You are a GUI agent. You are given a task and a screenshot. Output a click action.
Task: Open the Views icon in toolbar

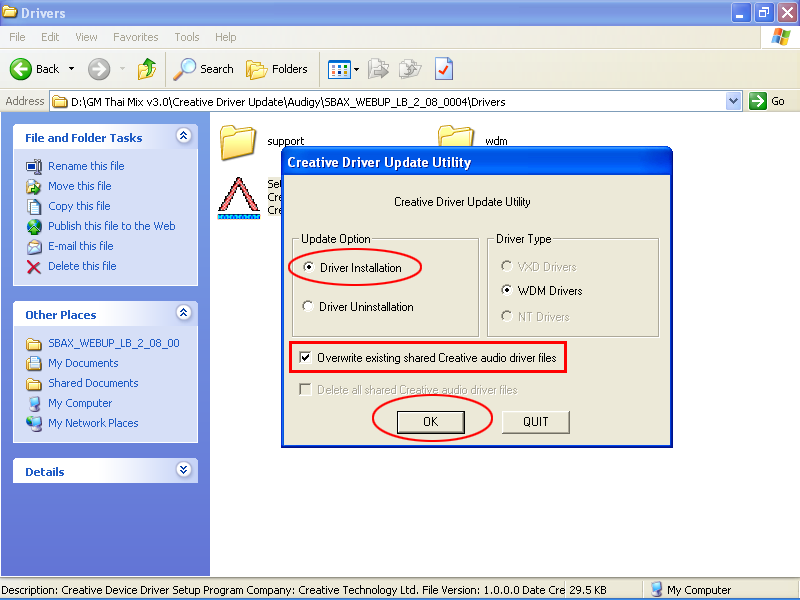339,69
